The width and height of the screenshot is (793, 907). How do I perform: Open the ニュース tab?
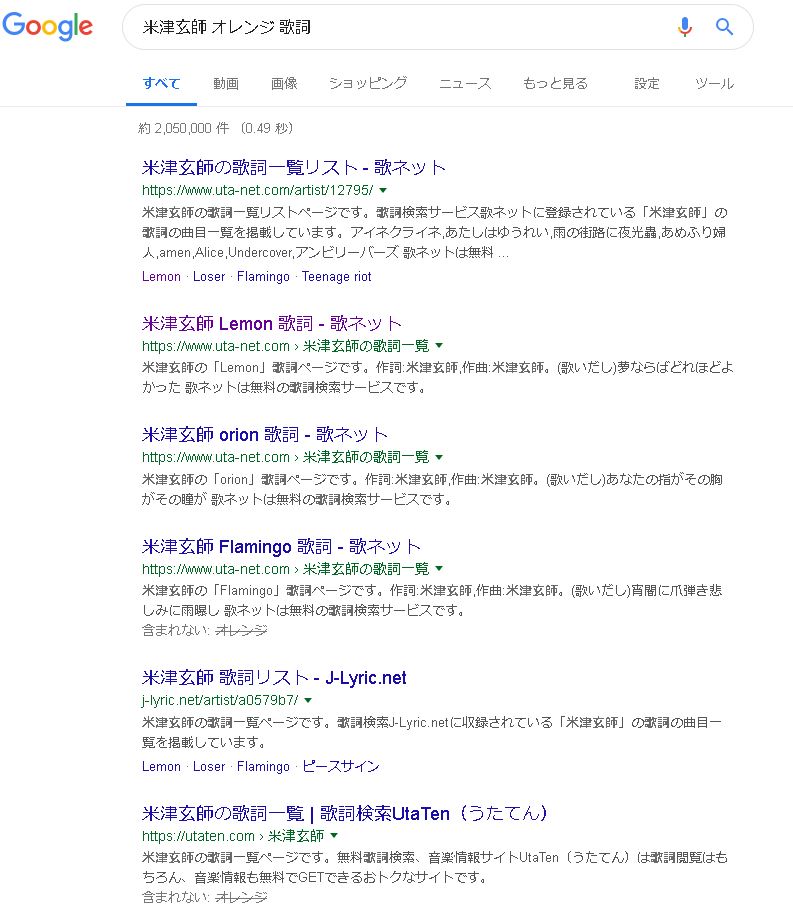tap(465, 83)
